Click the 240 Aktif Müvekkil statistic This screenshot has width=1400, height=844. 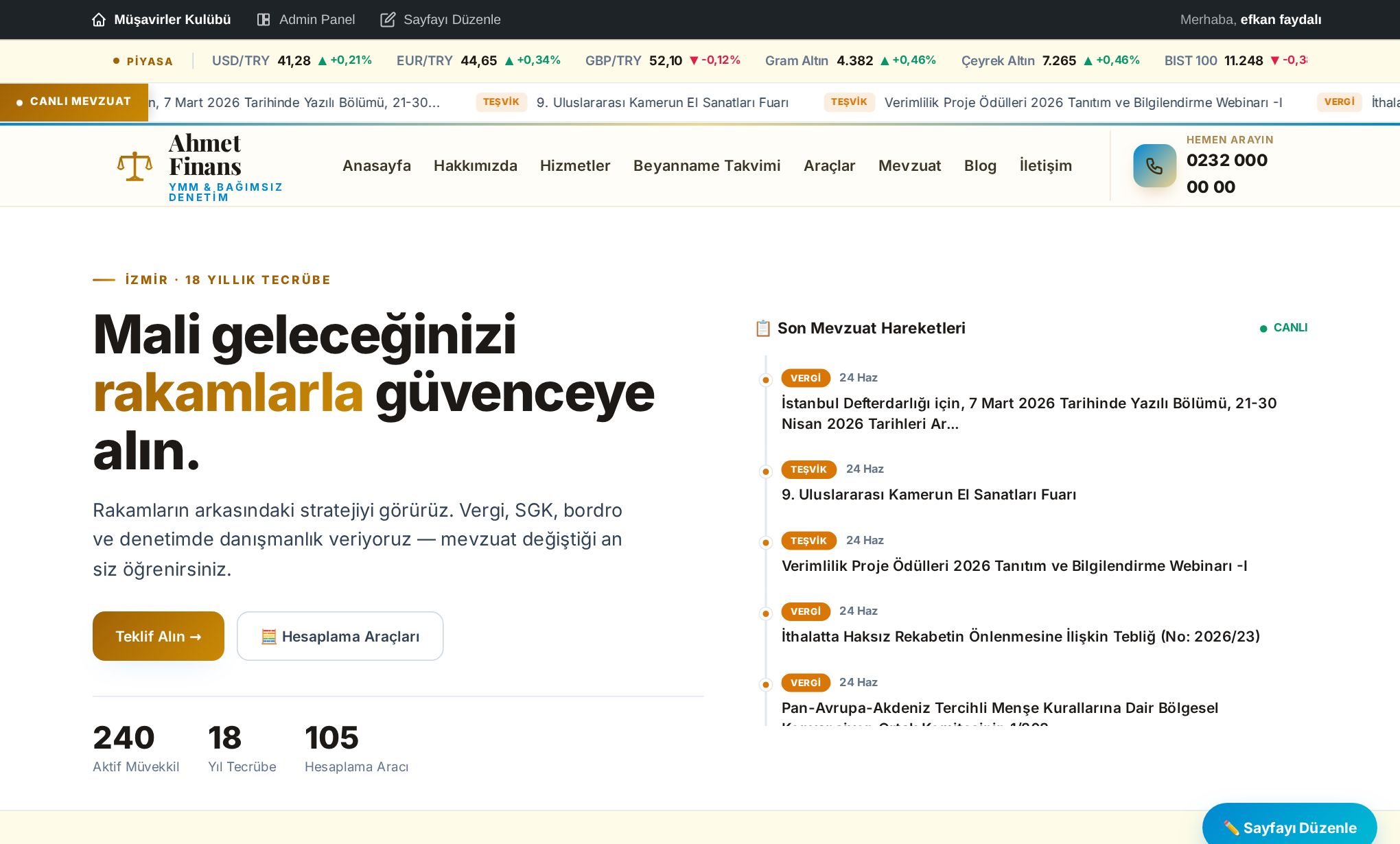pos(136,748)
